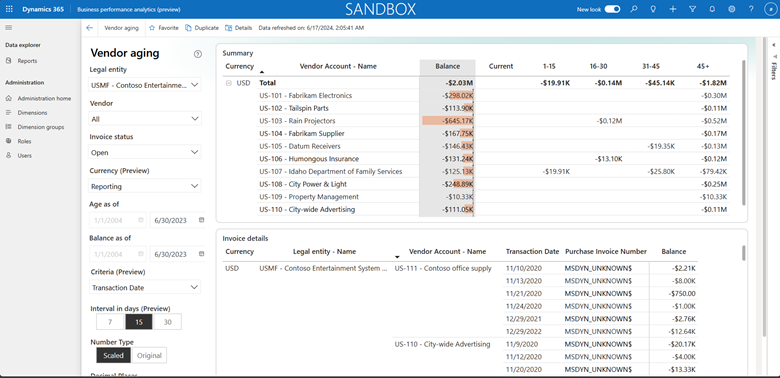Click Business performance analytics (preview) title
This screenshot has height=378, width=780.
[x=129, y=9]
